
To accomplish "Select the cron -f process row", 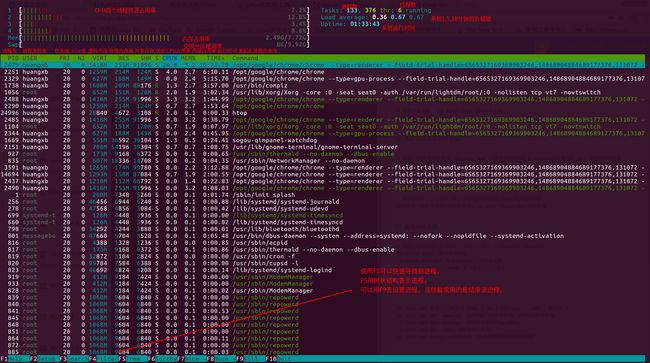I will (x=323, y=256).
